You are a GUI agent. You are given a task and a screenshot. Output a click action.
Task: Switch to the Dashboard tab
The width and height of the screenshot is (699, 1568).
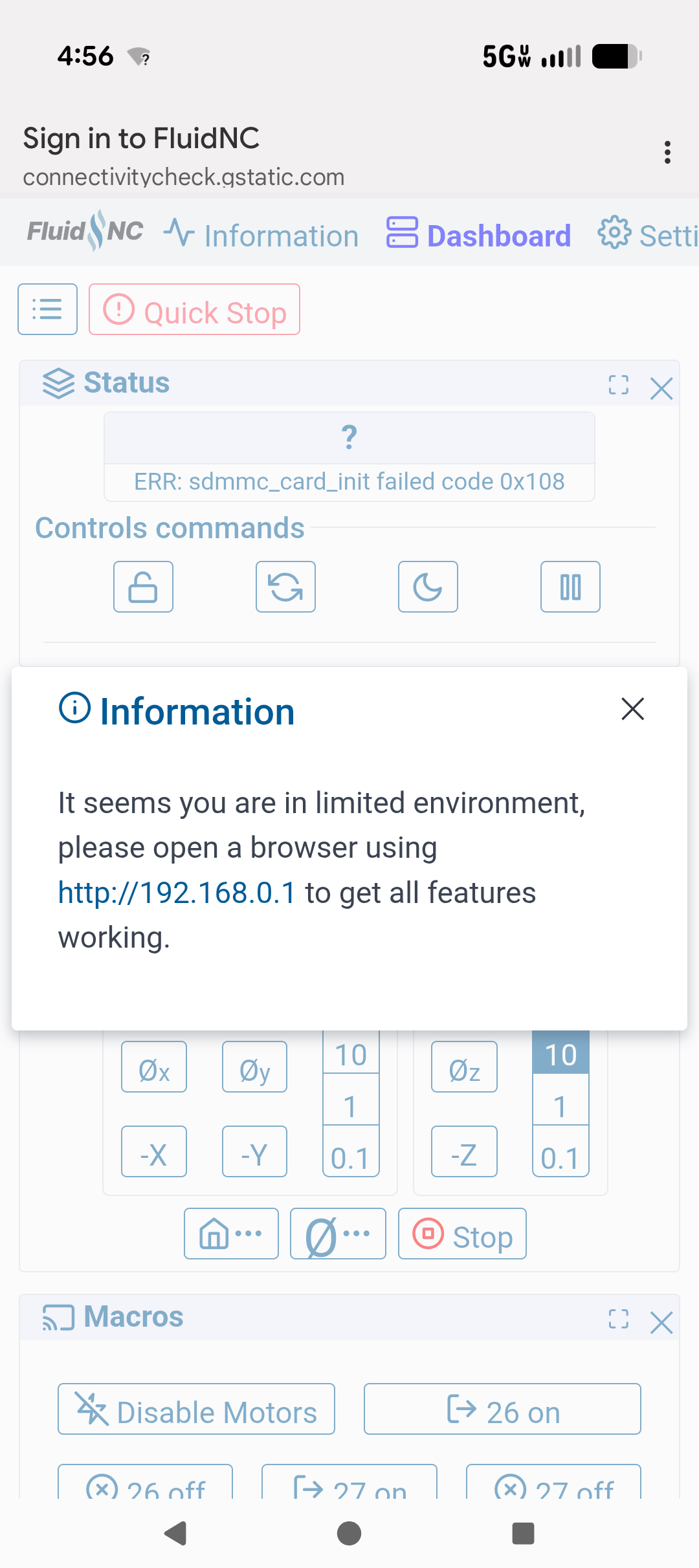(x=479, y=235)
